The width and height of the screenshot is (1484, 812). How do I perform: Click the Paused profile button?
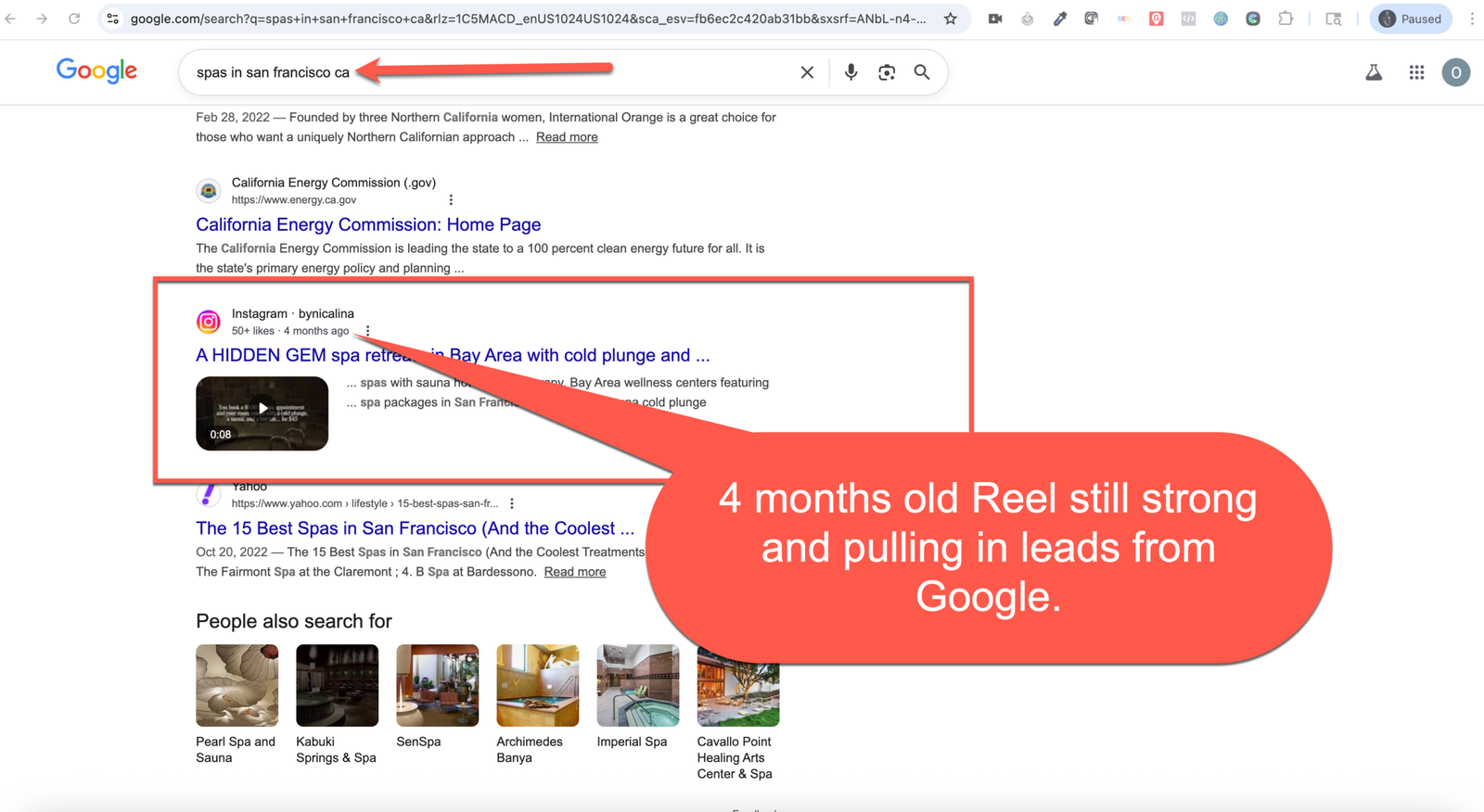tap(1410, 19)
